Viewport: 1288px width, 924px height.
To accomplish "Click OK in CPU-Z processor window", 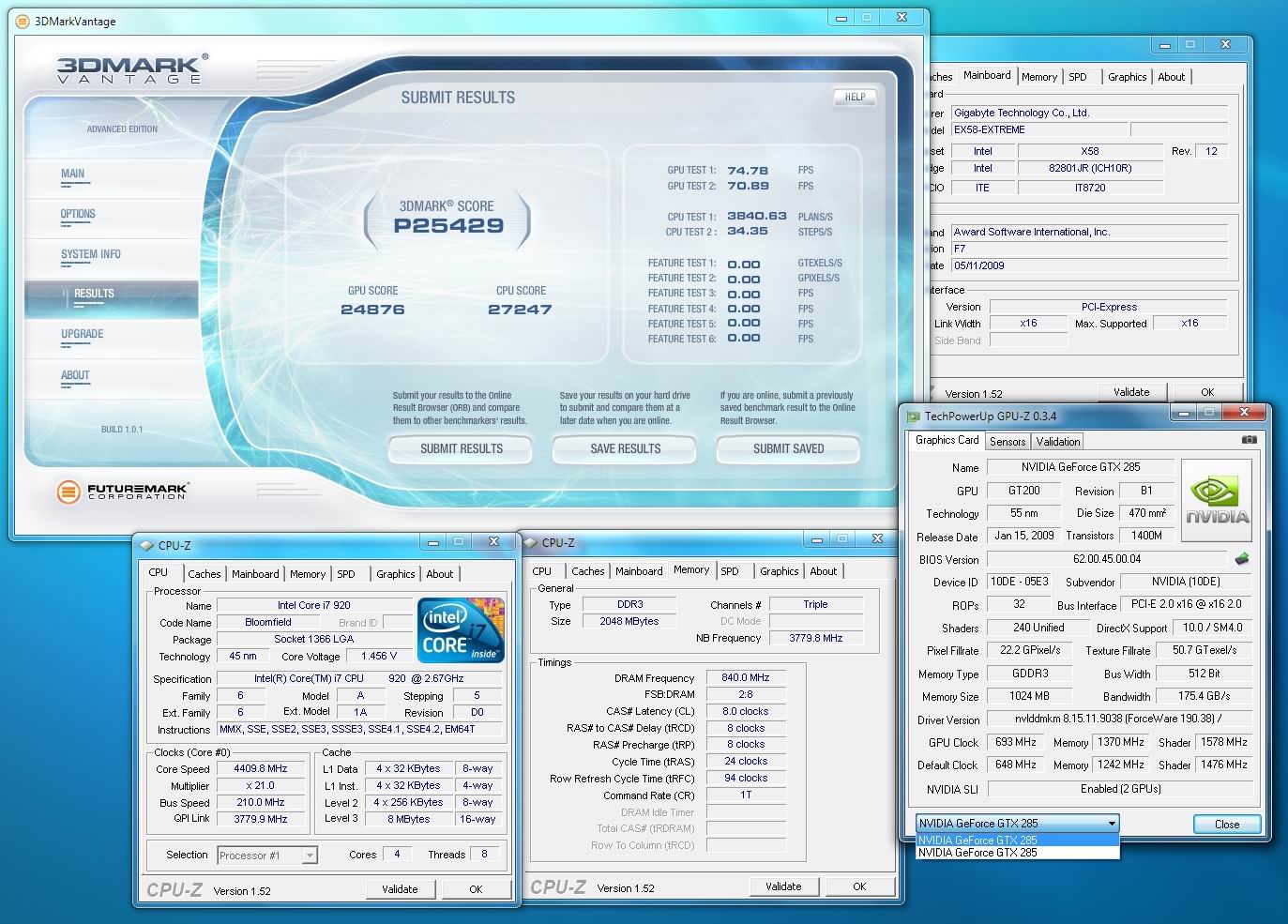I will click(x=476, y=889).
